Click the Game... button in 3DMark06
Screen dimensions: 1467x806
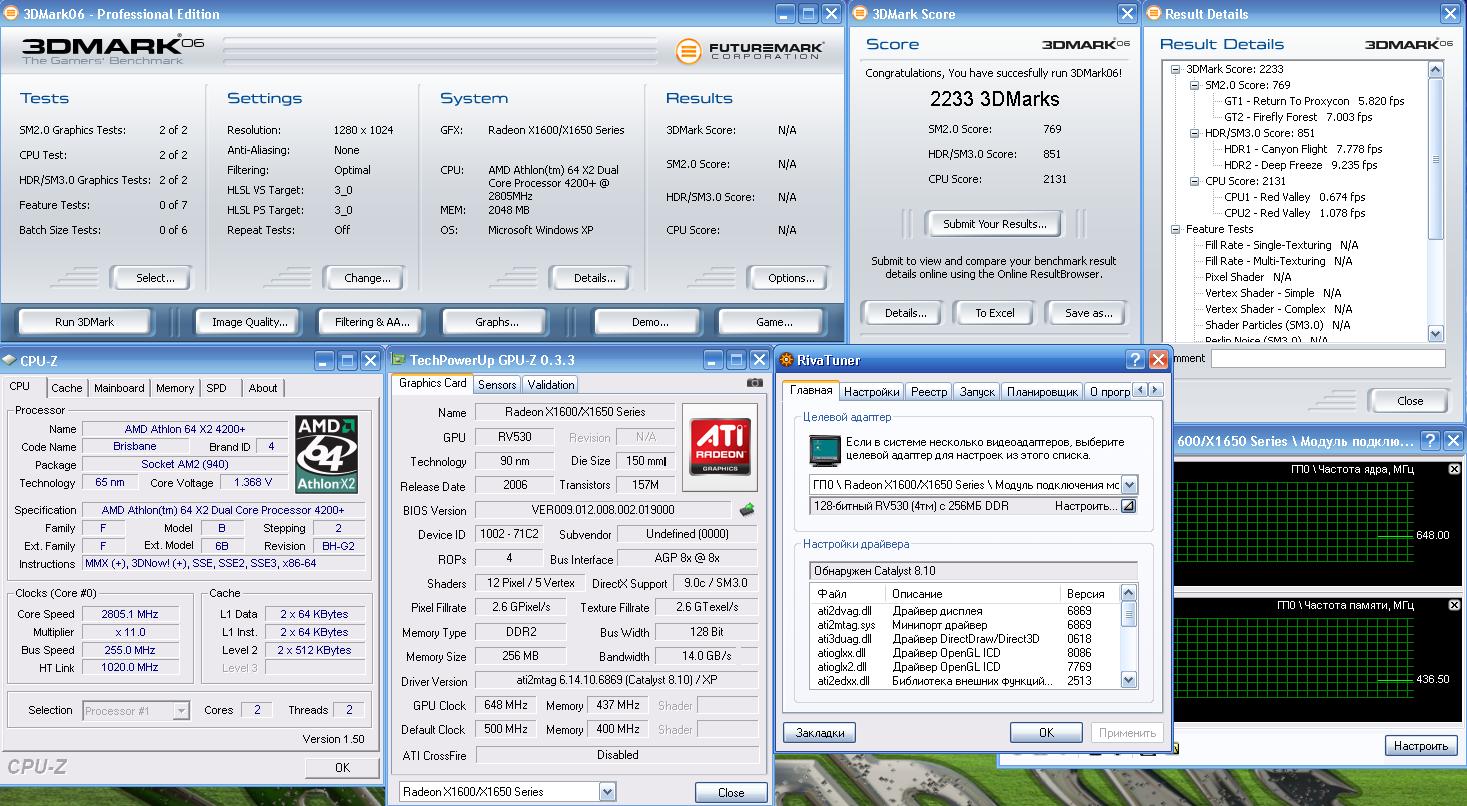pos(774,322)
